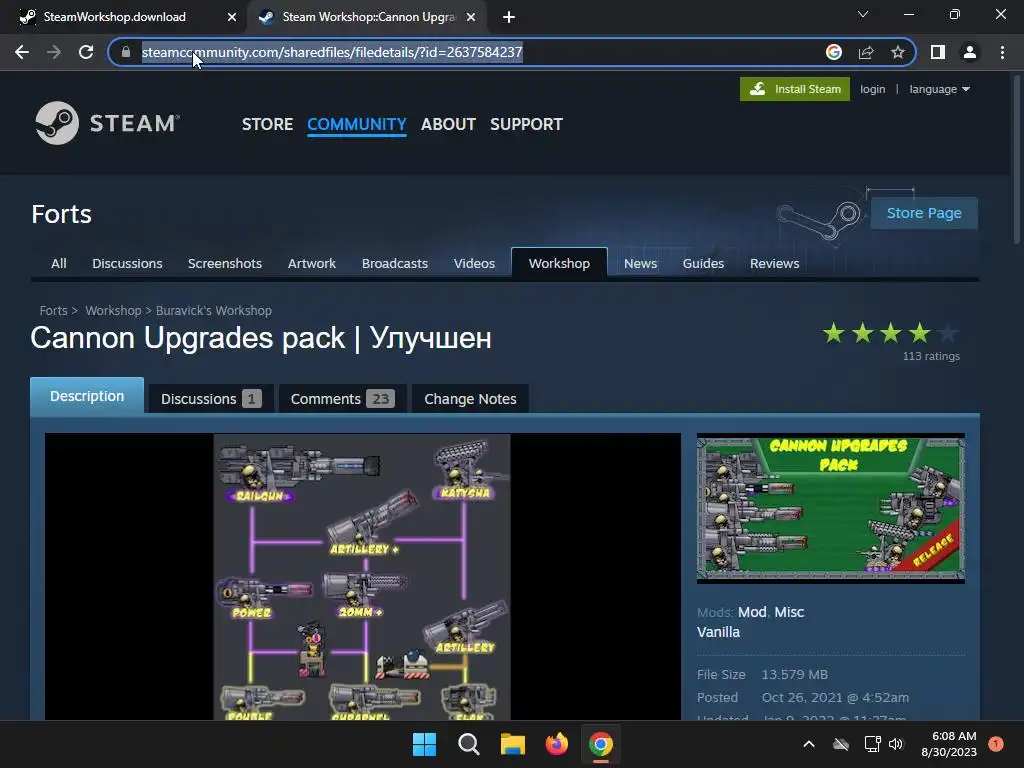This screenshot has width=1024, height=768.
Task: Open the SUPPORT menu item
Action: tap(526, 124)
